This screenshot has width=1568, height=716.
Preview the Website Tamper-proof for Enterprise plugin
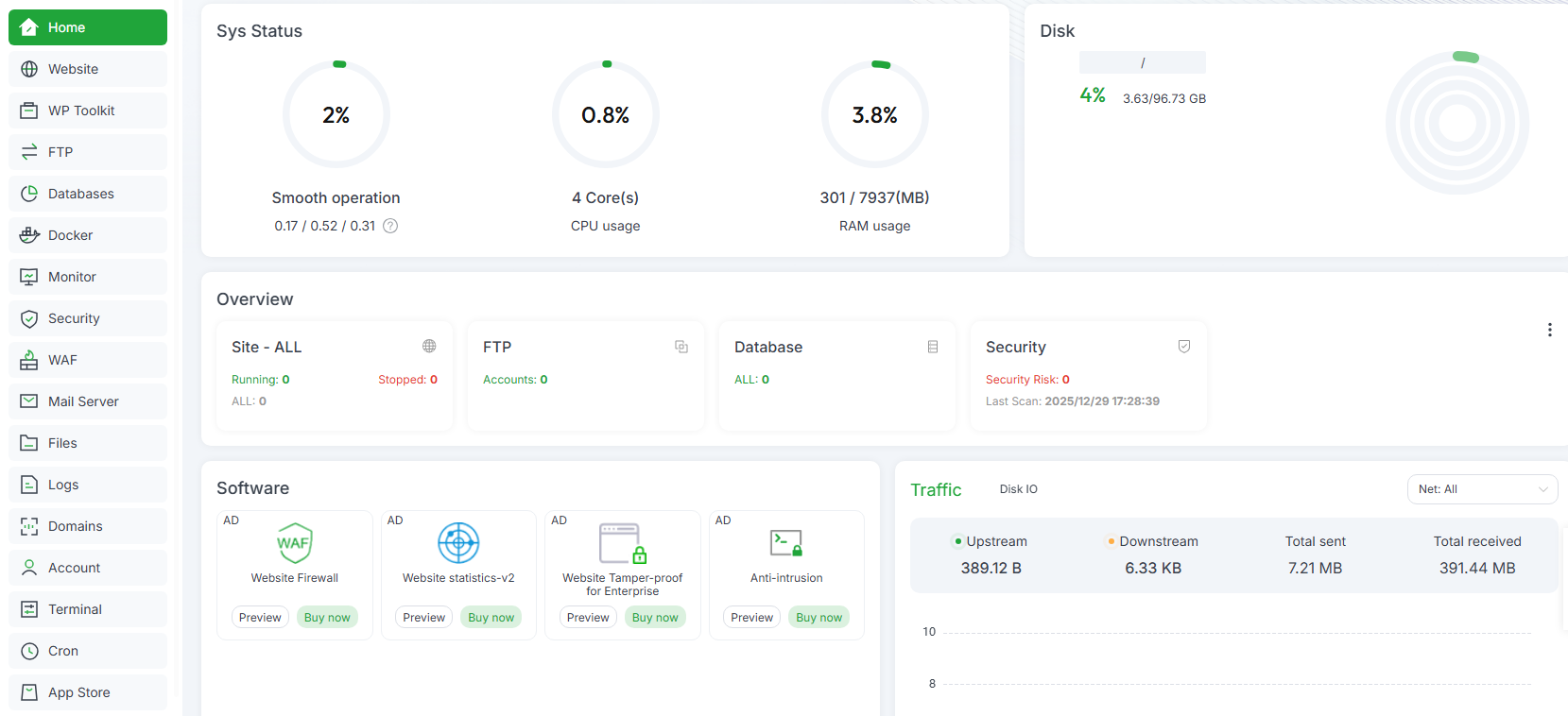(x=588, y=617)
